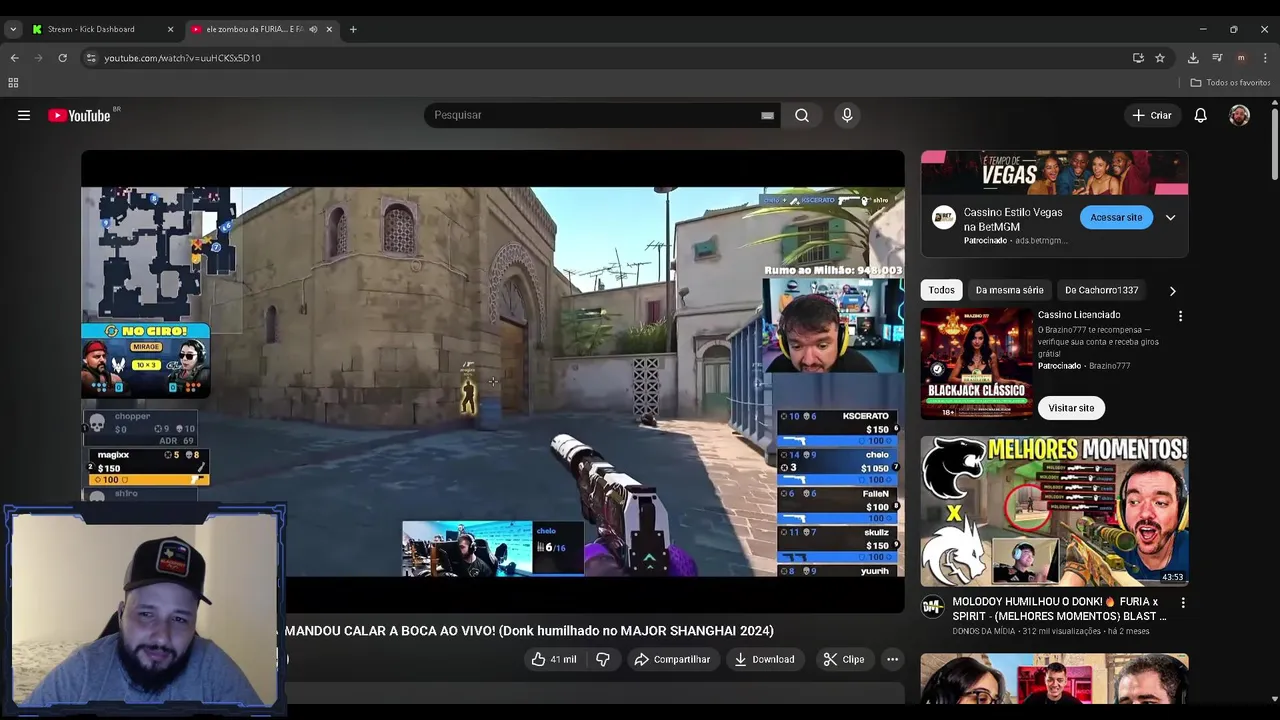Show more filter chips with right arrow
Screen dimensions: 1280x720
1172,291
